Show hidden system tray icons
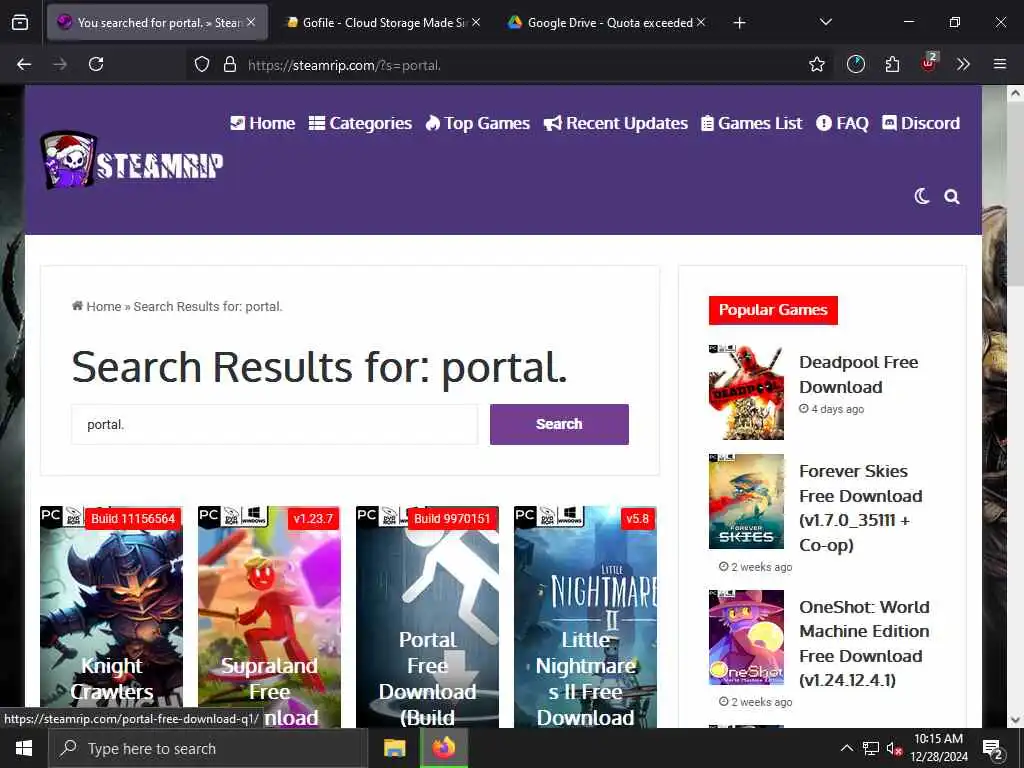 pos(846,748)
